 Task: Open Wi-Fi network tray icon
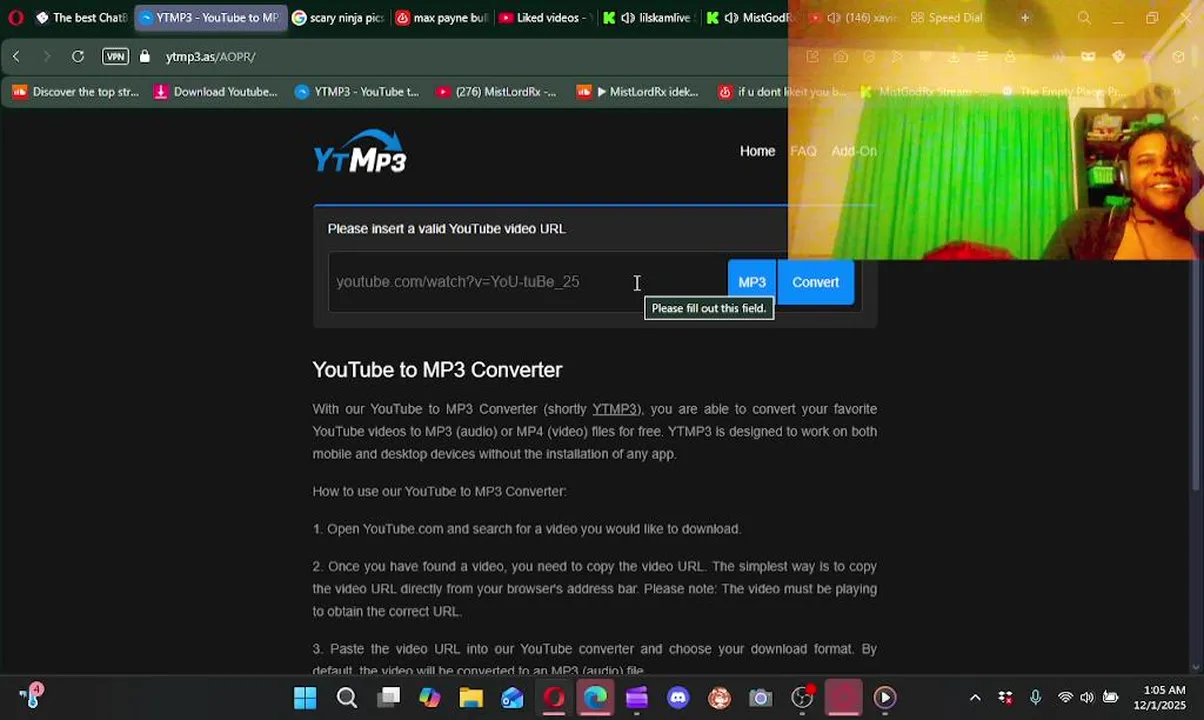pyautogui.click(x=1065, y=697)
